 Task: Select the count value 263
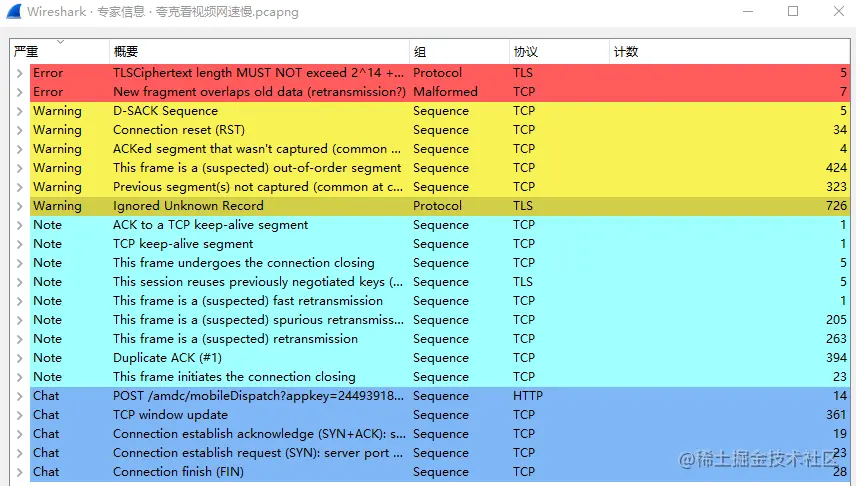click(x=836, y=339)
